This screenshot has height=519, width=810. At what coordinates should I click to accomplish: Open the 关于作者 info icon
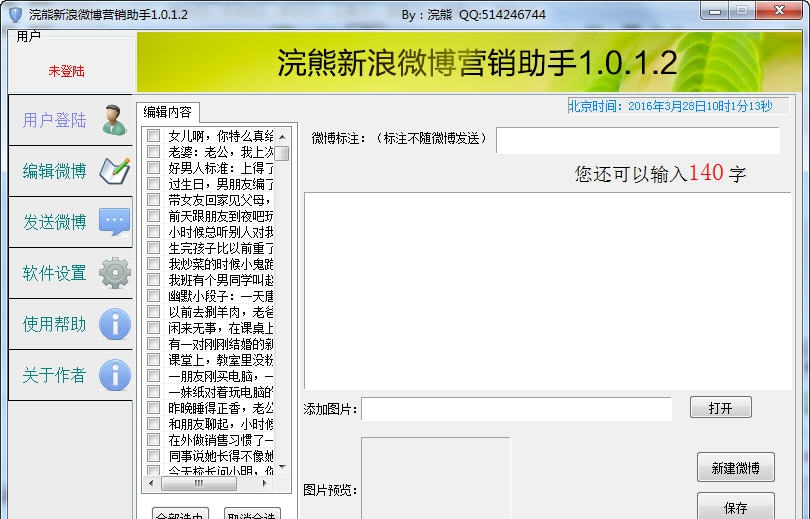(115, 375)
